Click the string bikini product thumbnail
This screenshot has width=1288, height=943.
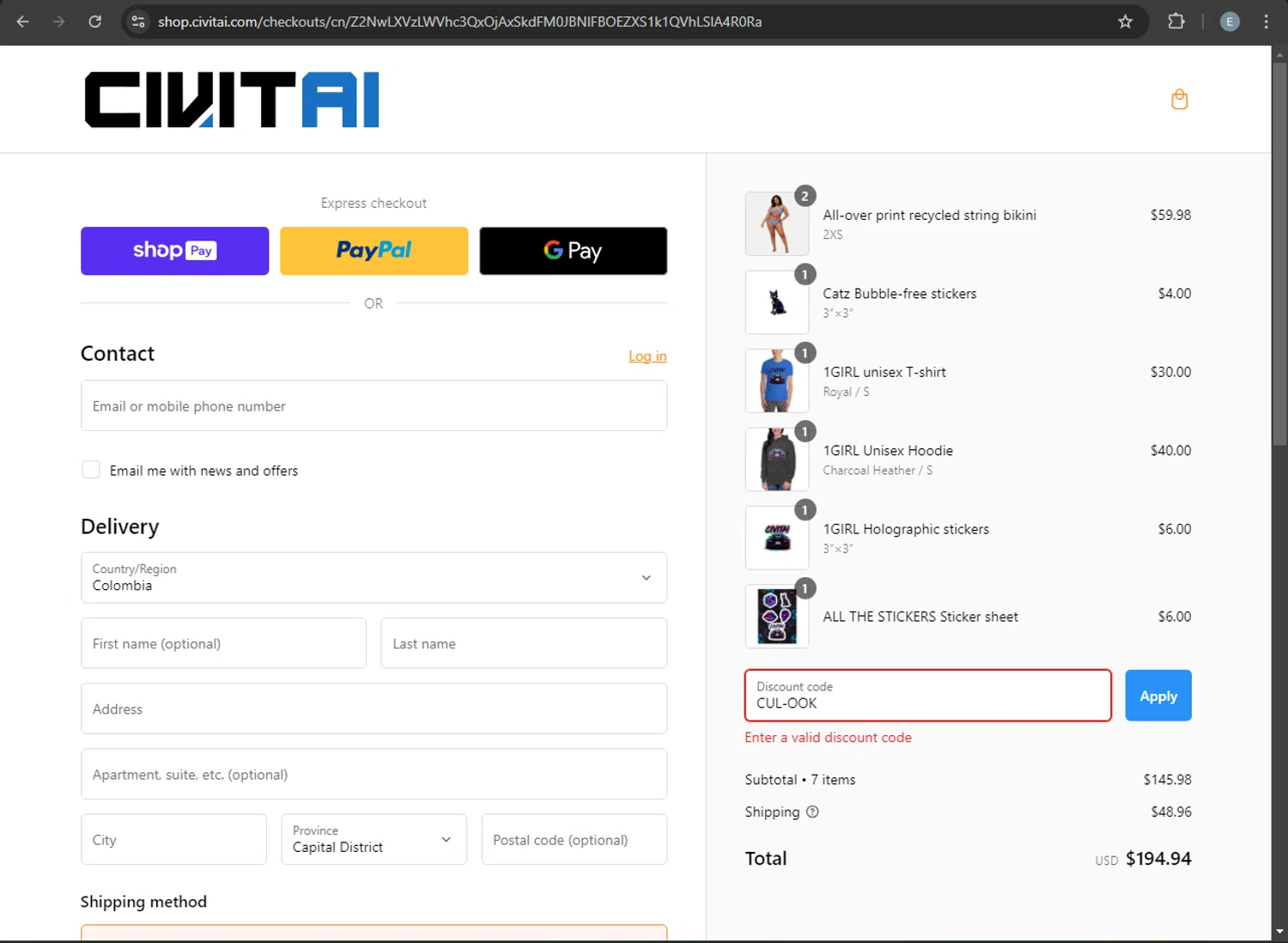[777, 224]
